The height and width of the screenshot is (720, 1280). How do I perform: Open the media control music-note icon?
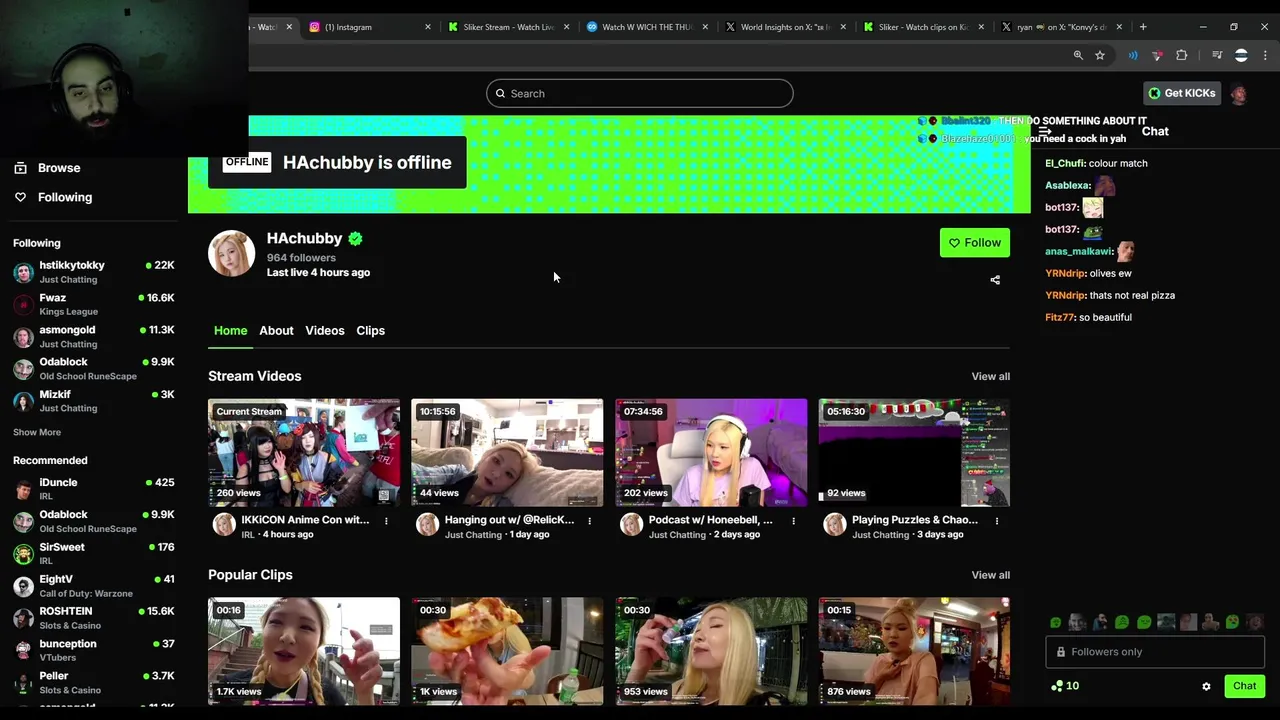point(1217,55)
